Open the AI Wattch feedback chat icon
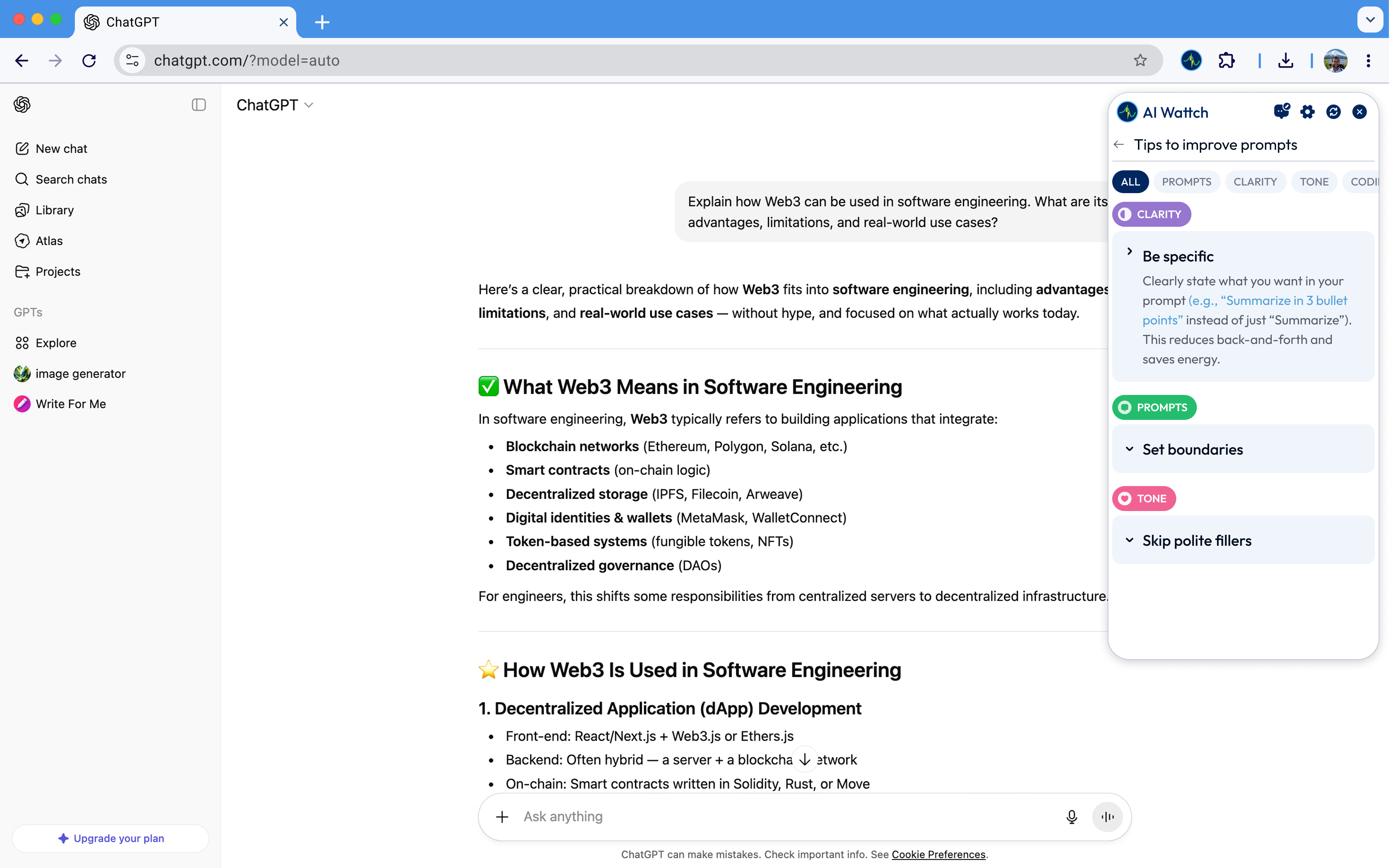Viewport: 1390px width, 868px height. (1281, 111)
